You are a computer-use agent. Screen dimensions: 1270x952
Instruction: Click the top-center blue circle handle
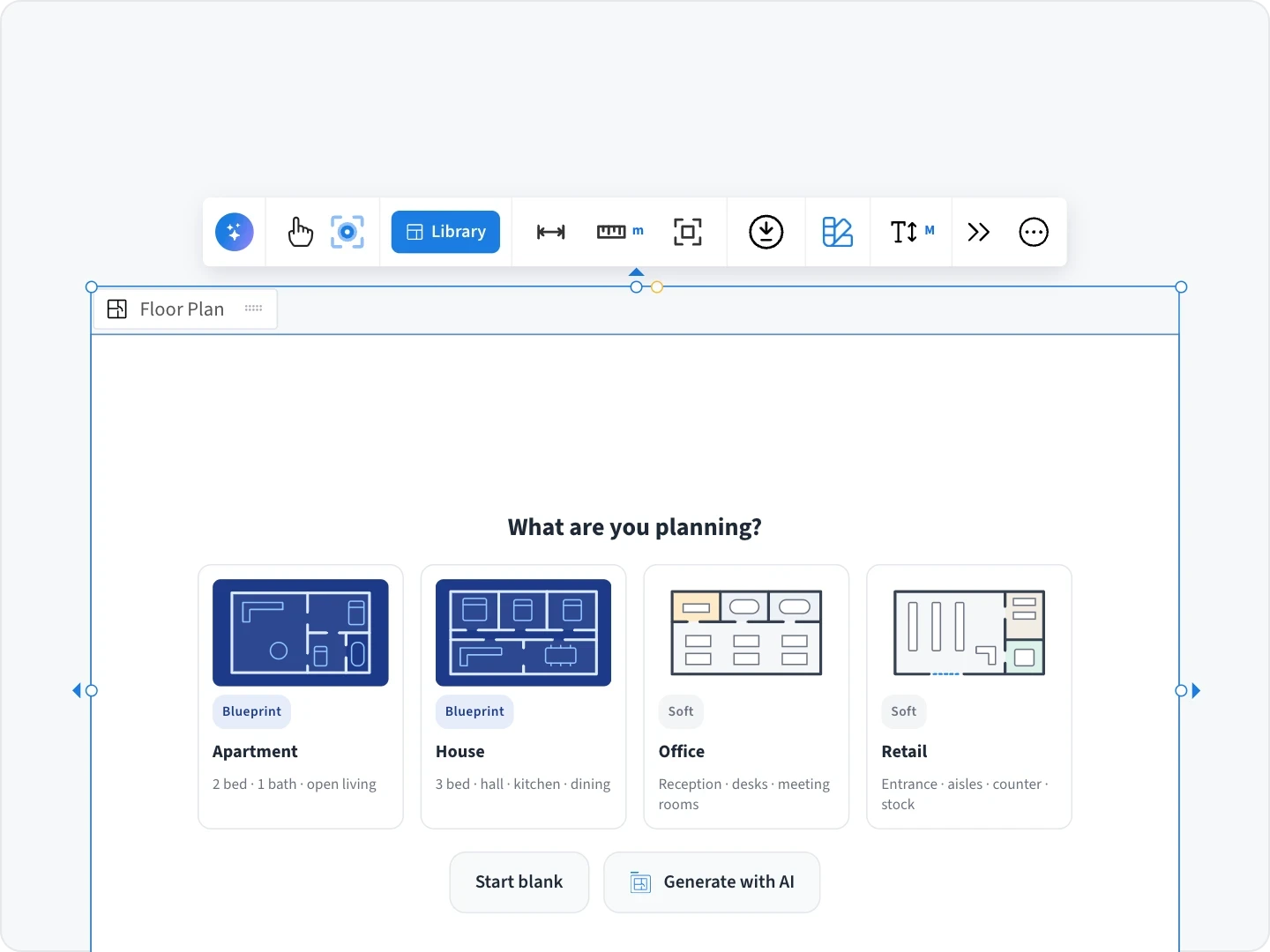coord(637,287)
